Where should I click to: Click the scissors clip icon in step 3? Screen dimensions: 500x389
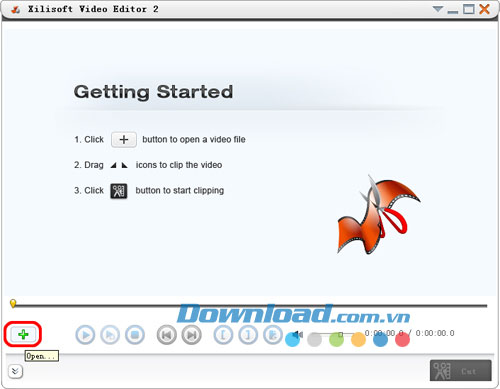(x=119, y=191)
